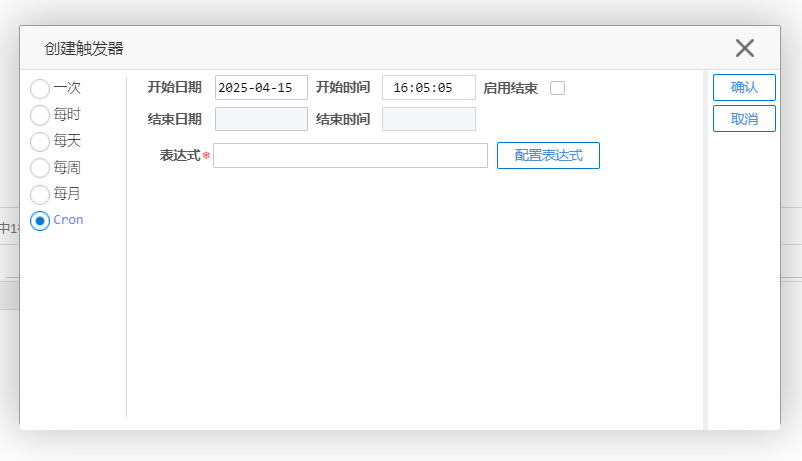Confirm with the 确认 button
Viewport: 802px width, 461px height.
[x=744, y=87]
